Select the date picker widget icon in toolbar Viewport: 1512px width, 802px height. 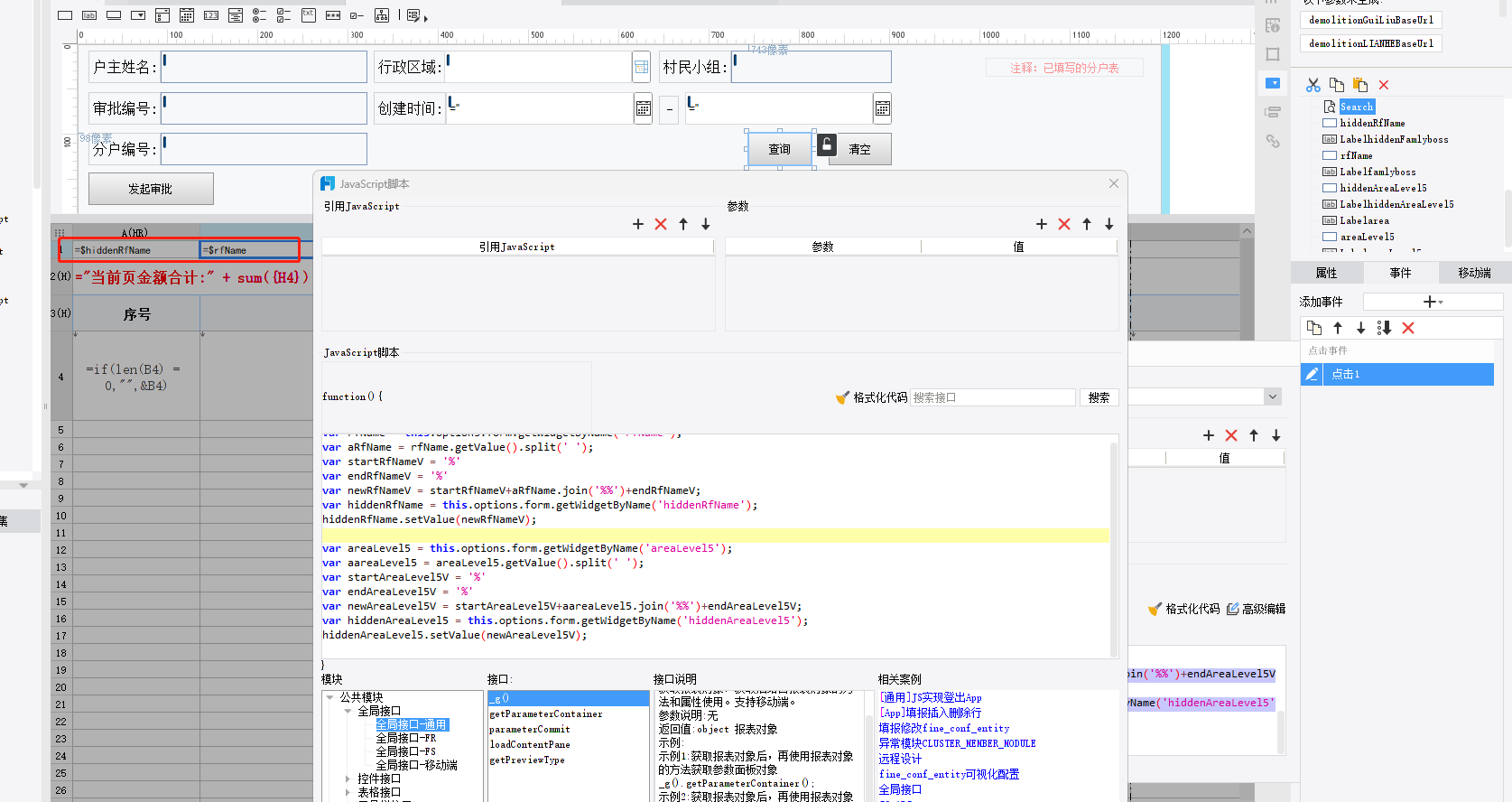point(187,15)
